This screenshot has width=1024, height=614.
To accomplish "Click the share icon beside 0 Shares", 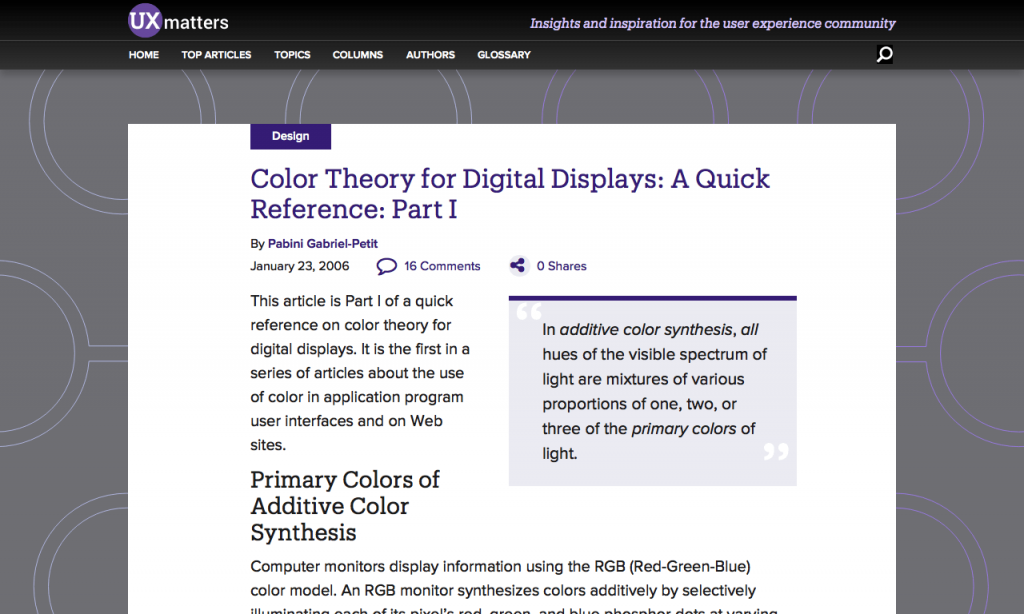I will [518, 265].
